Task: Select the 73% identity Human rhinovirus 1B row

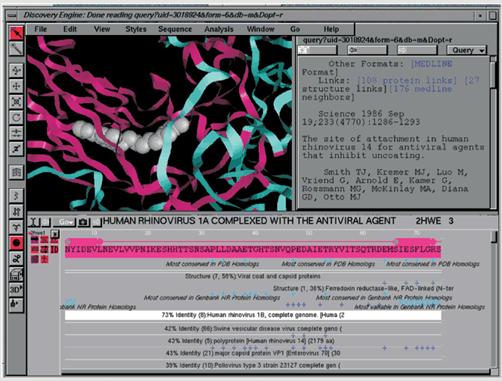Action: pyautogui.click(x=253, y=315)
